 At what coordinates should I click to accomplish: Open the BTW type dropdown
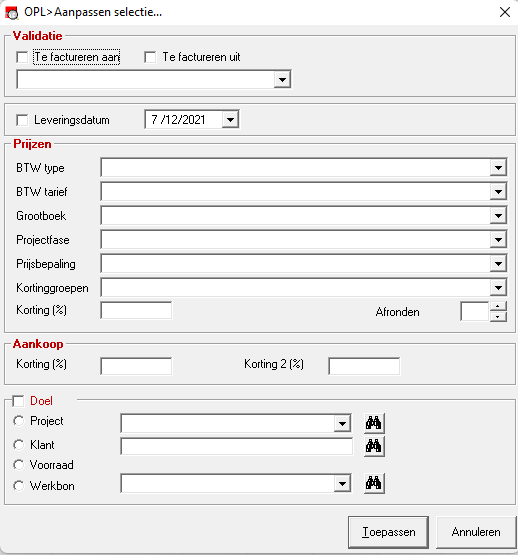coord(498,168)
